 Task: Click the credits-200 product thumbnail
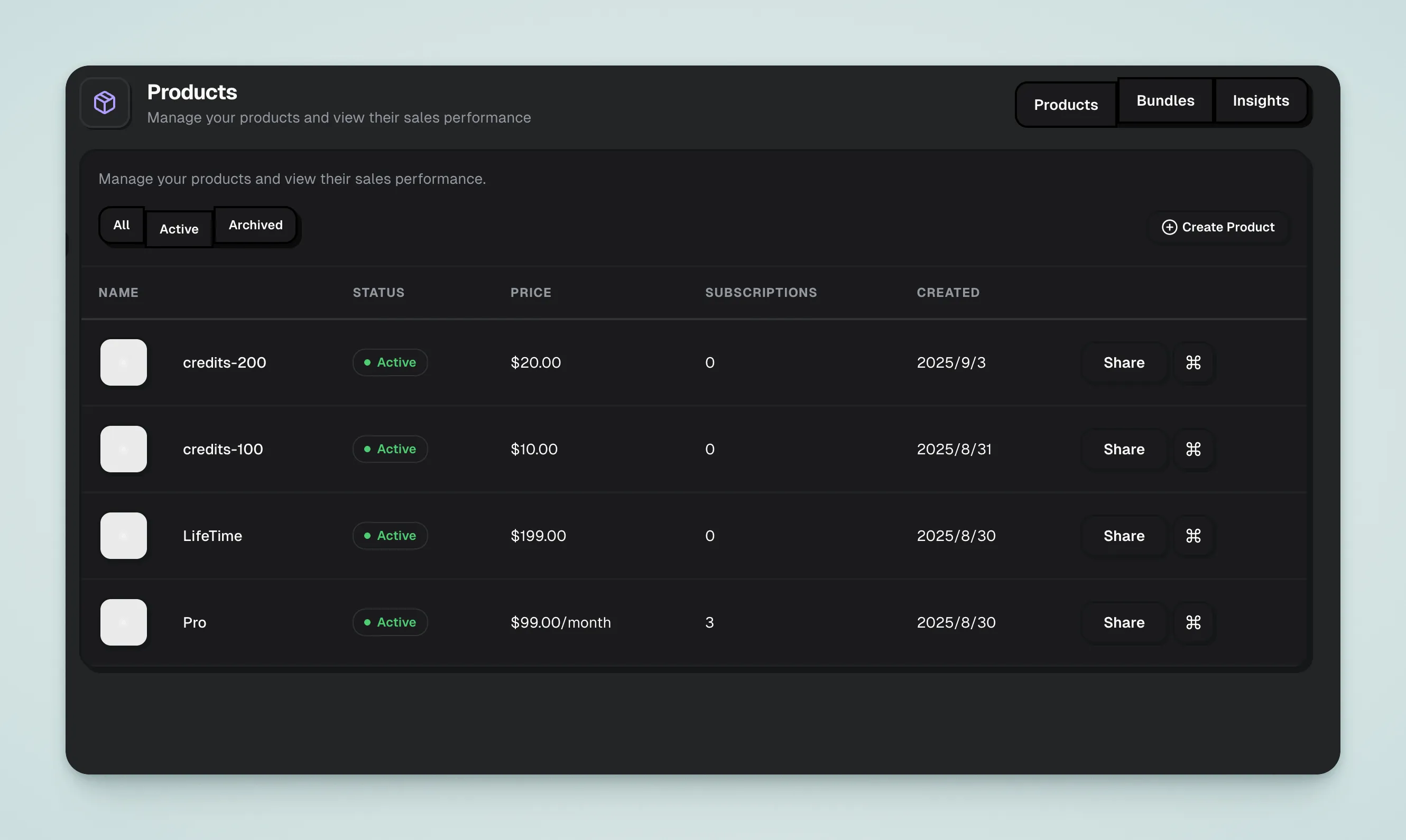124,362
